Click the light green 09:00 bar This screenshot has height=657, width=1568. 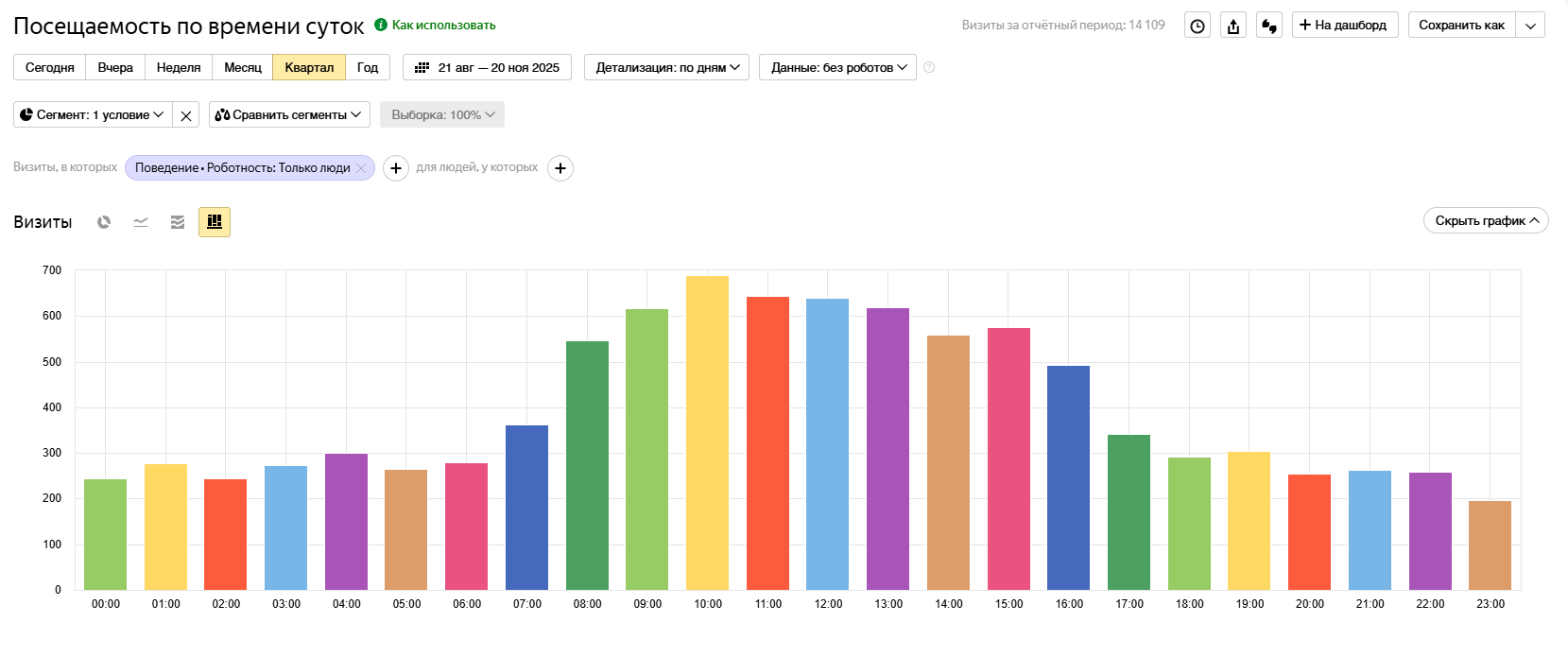pyautogui.click(x=646, y=449)
